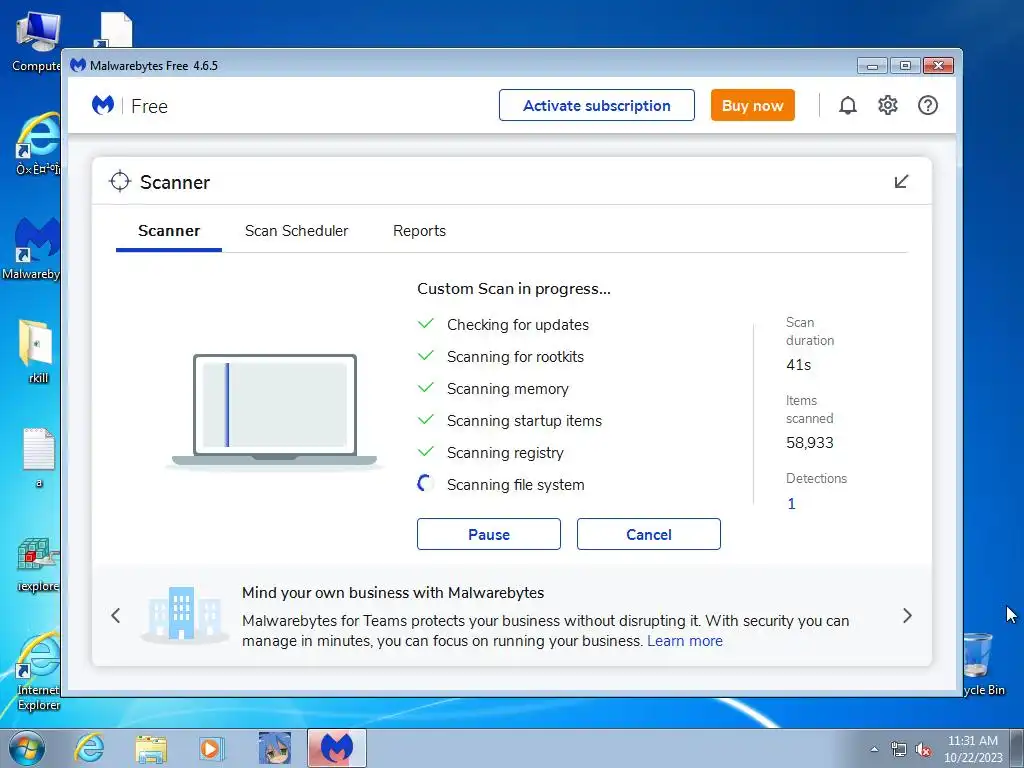The image size is (1024, 768).
Task: Click the Scanner crosshair icon
Action: click(x=120, y=182)
